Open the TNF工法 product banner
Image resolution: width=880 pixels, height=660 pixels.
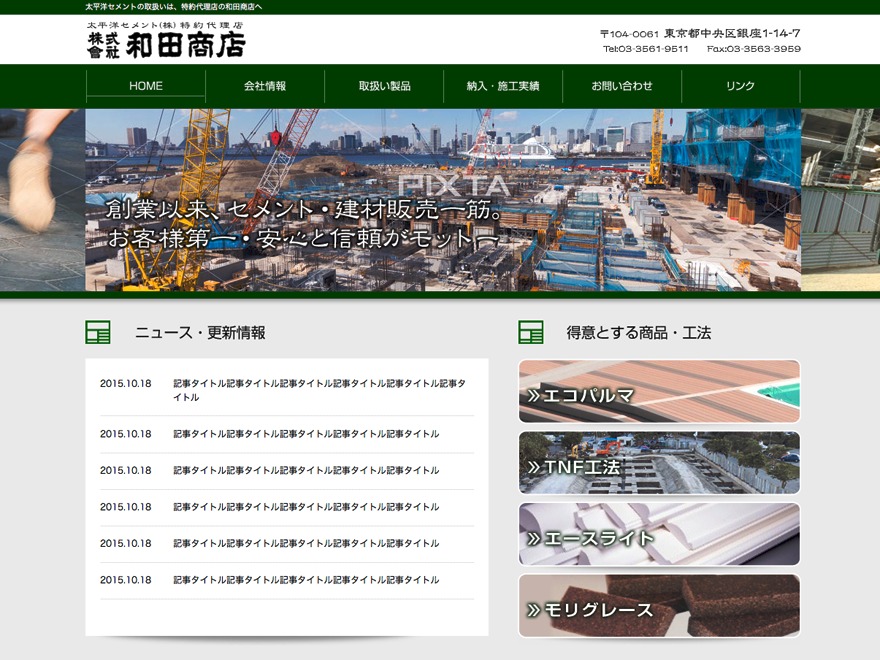tap(659, 462)
